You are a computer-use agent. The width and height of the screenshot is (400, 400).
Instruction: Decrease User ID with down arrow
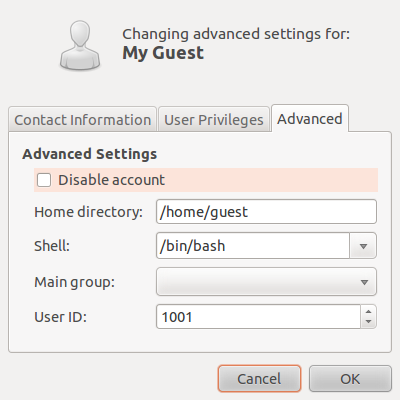(368, 322)
